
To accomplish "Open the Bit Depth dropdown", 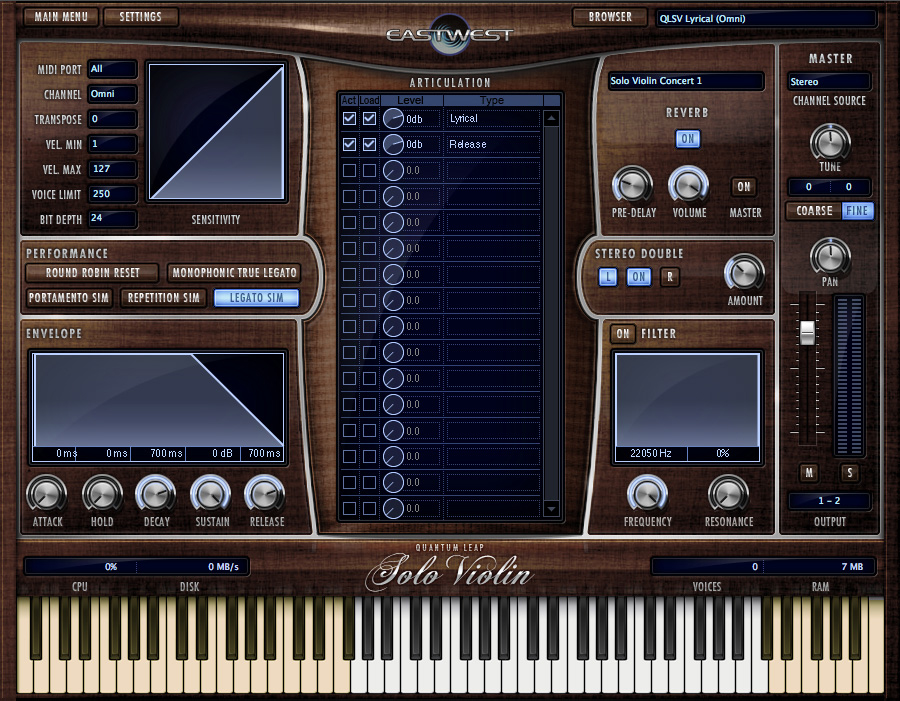I will coord(112,219).
